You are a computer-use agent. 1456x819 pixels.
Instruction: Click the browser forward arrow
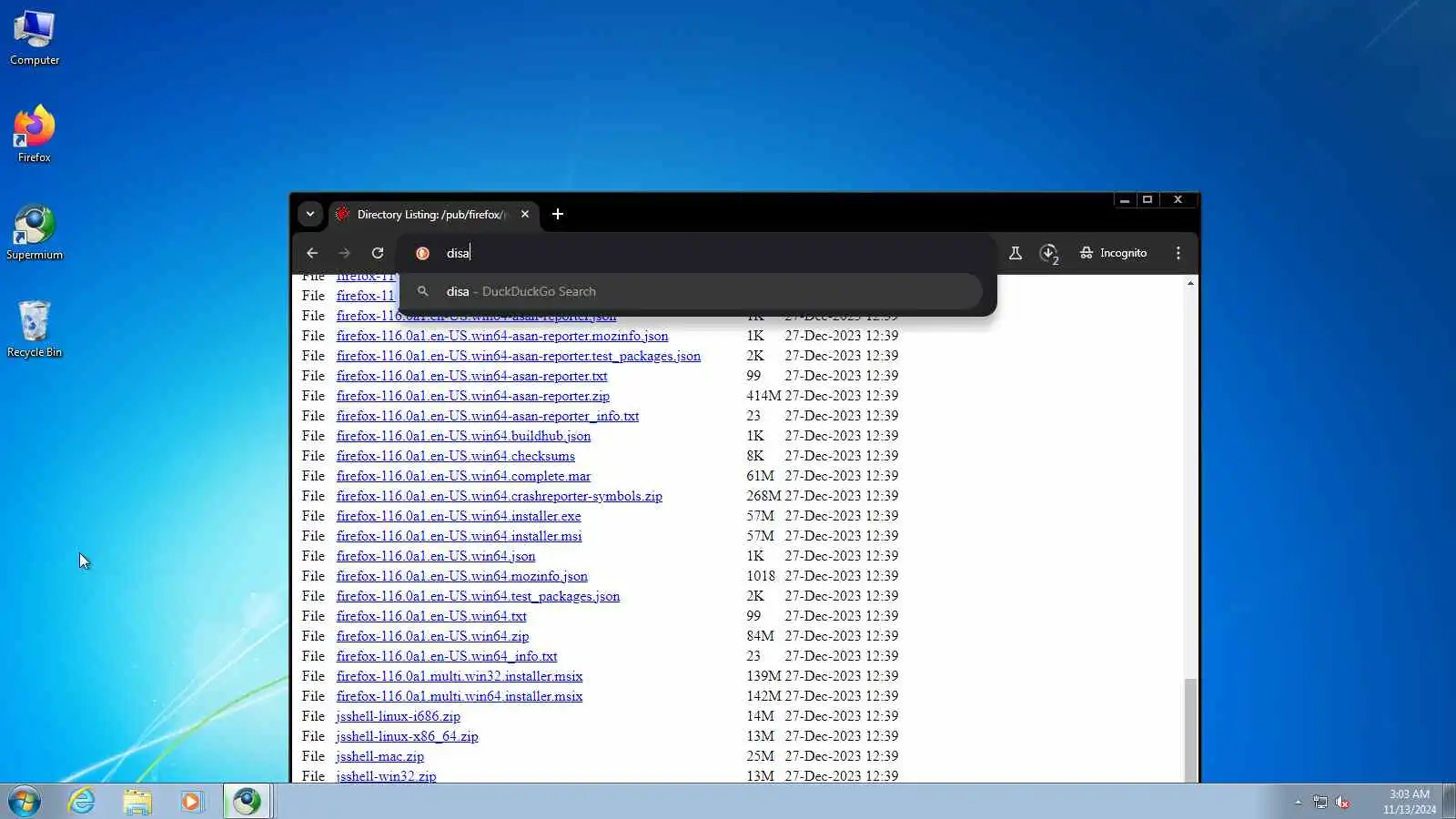tap(344, 253)
